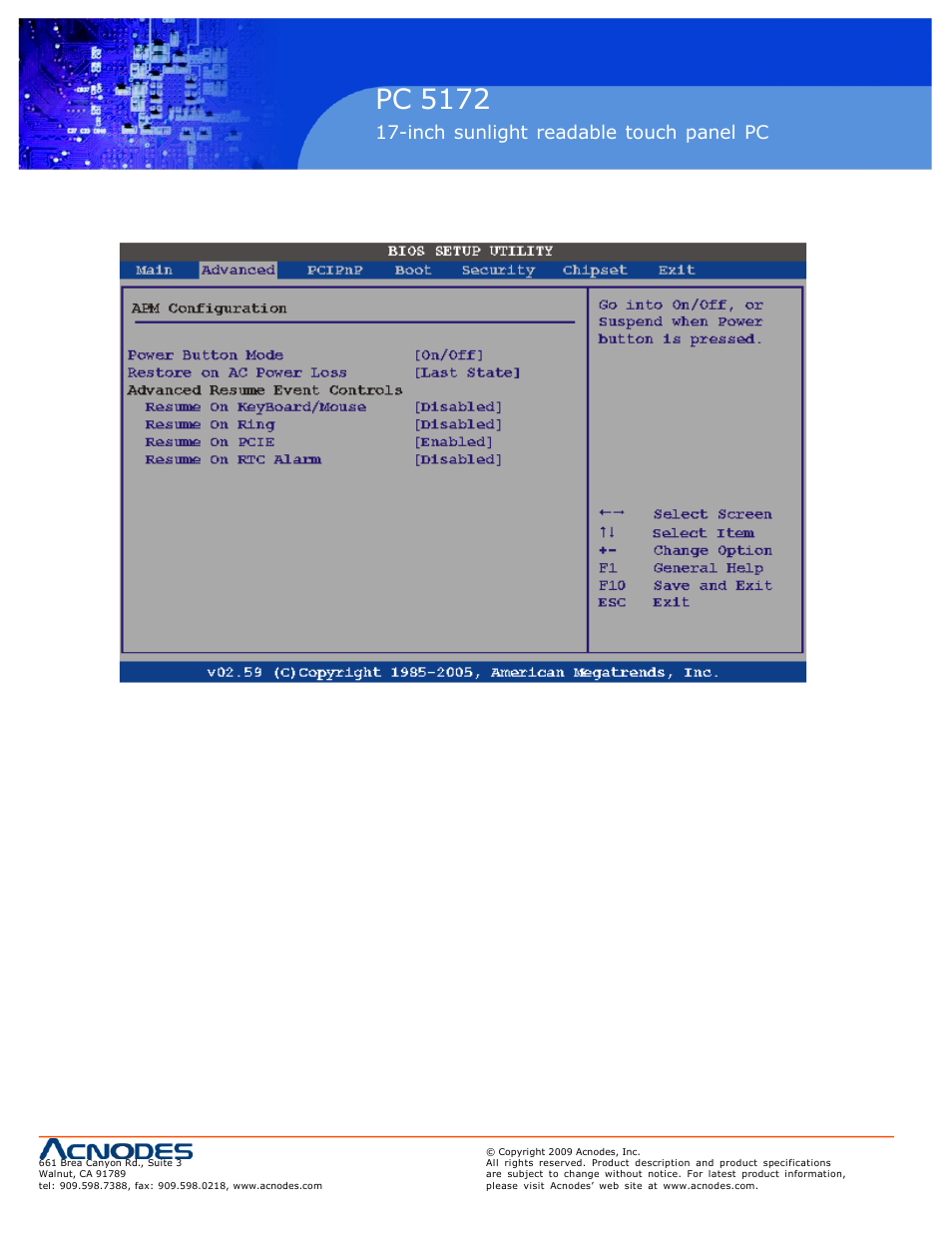
Task: Open the Main BIOS tab
Action: [x=154, y=271]
